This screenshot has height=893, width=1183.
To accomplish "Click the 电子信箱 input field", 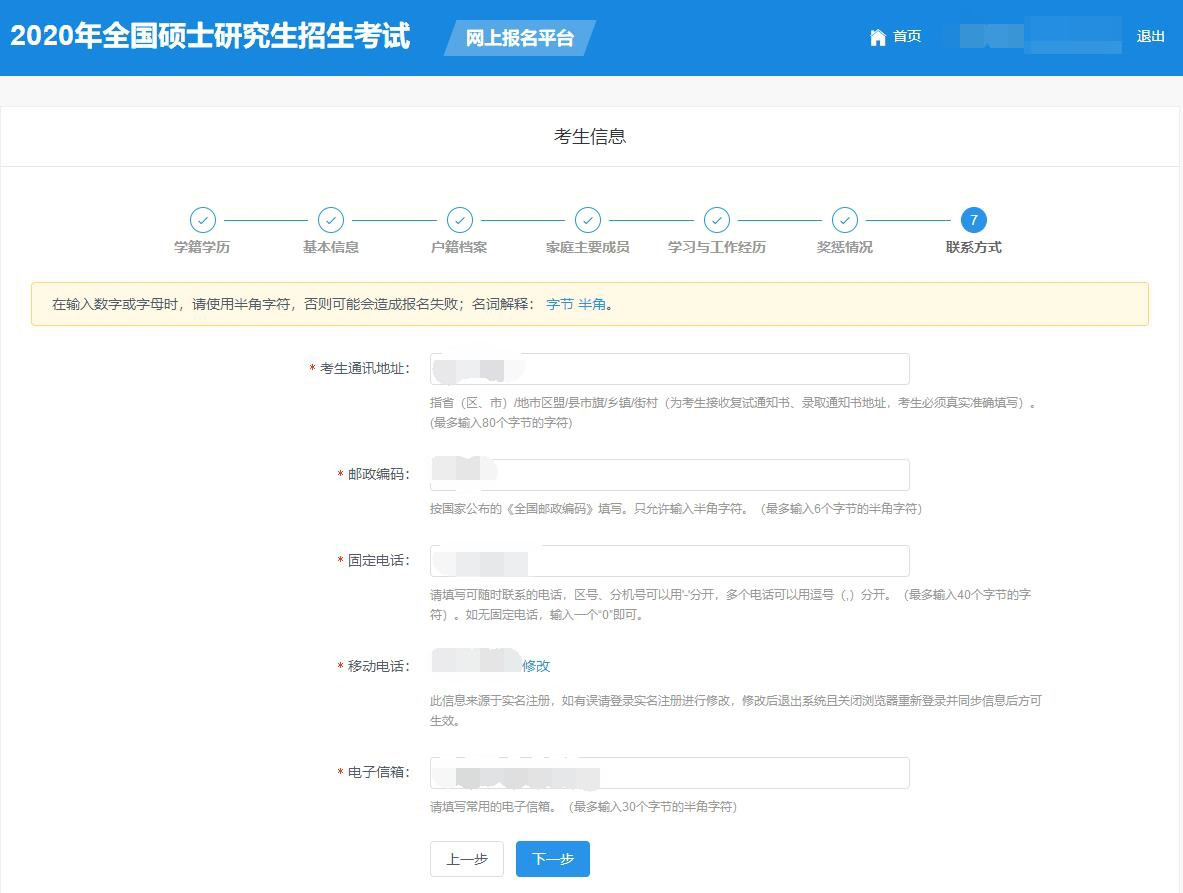I will point(669,772).
